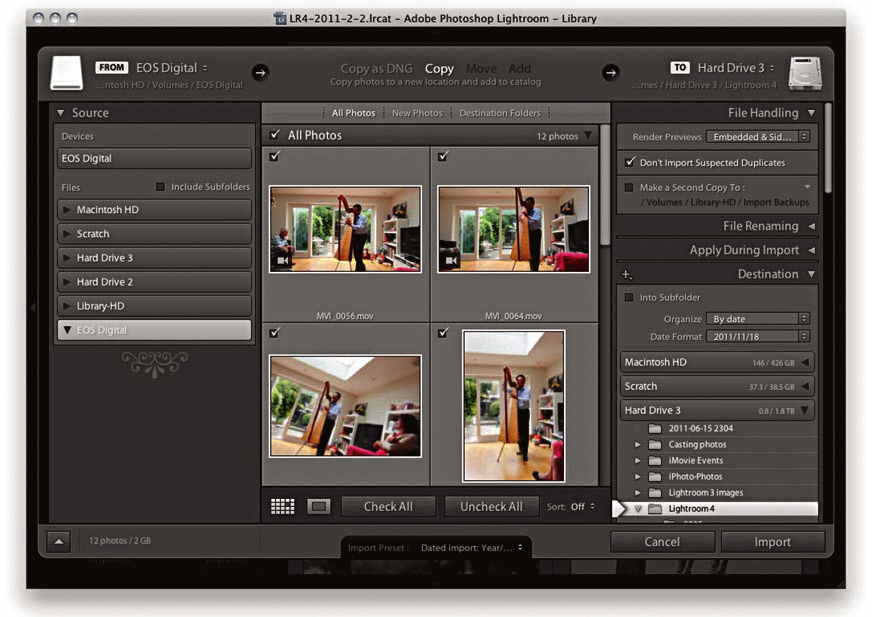
Task: Expand the Apply During Import panel
Action: pos(812,250)
